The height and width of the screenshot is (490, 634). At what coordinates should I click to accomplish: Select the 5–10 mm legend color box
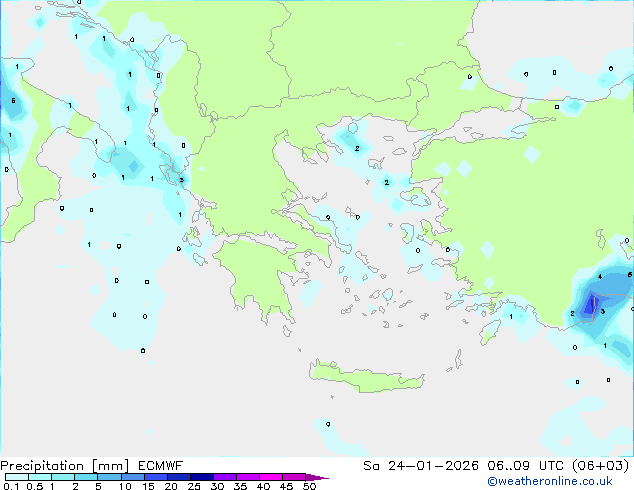[x=109, y=477]
